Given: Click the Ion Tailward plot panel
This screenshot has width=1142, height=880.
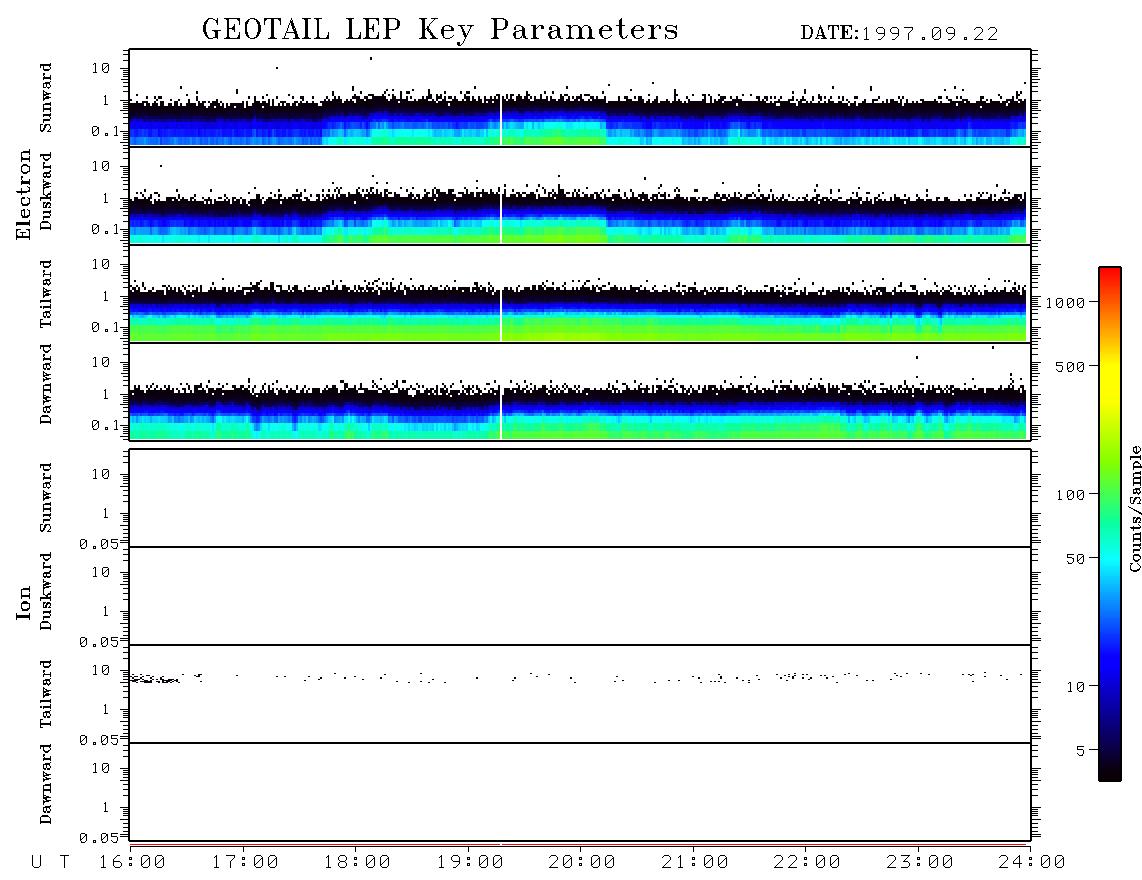Looking at the screenshot, I should (x=580, y=694).
